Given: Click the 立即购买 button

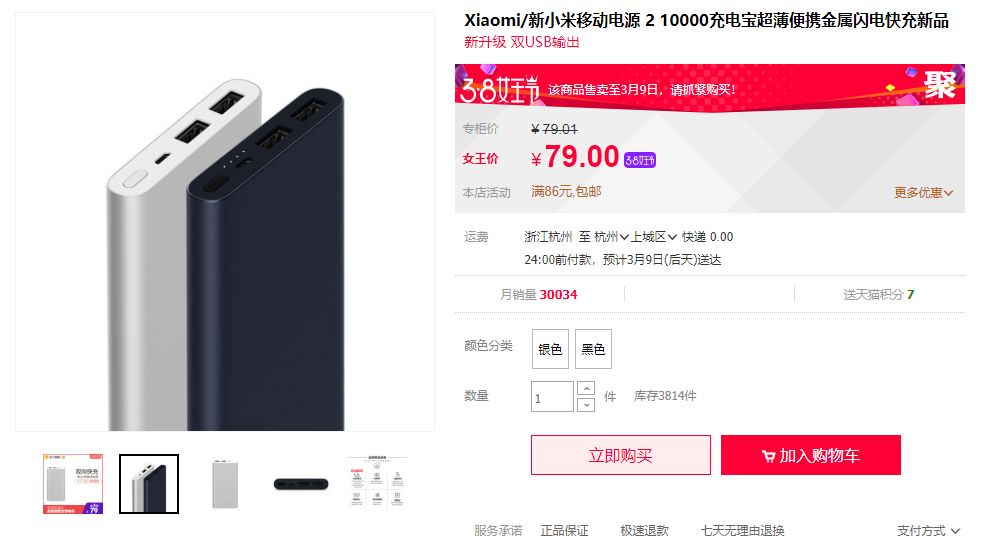Looking at the screenshot, I should click(x=621, y=455).
